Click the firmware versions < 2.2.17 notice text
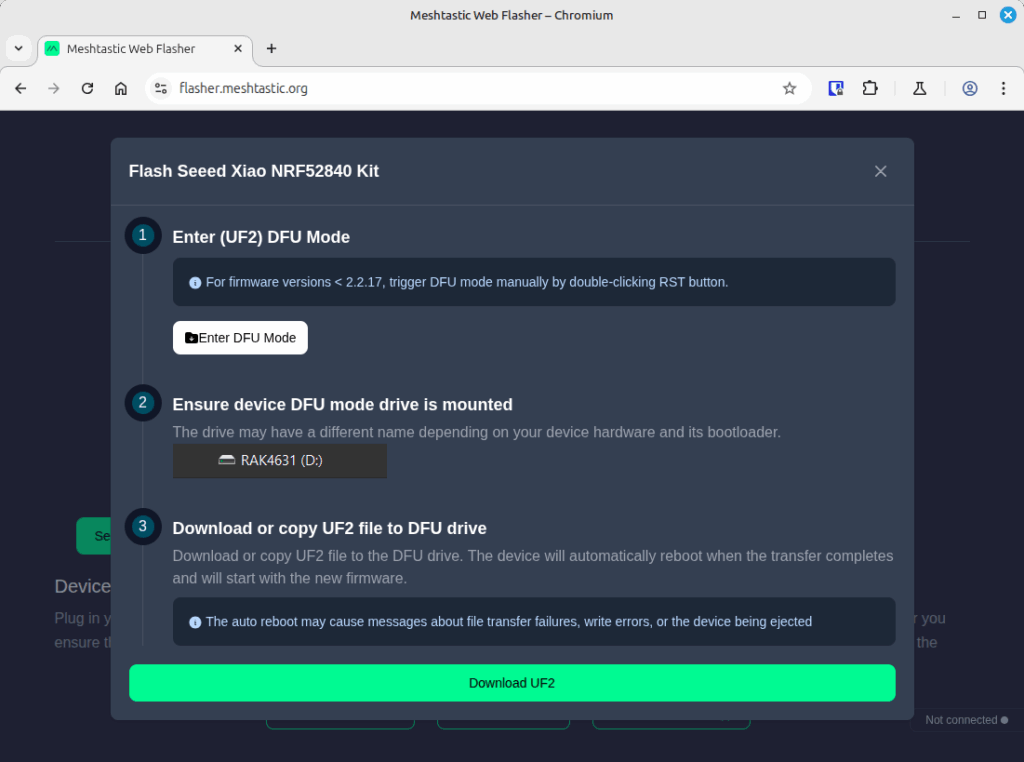The image size is (1024, 762). [467, 282]
